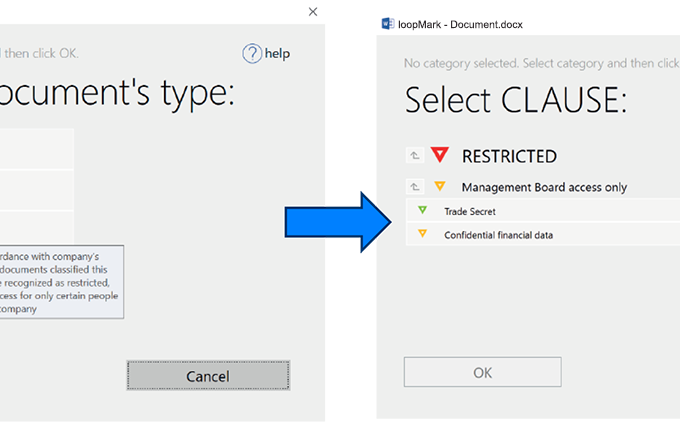Viewport: 680px width, 422px height.
Task: Click the restricted classification tooltip box
Action: click(x=60, y=282)
